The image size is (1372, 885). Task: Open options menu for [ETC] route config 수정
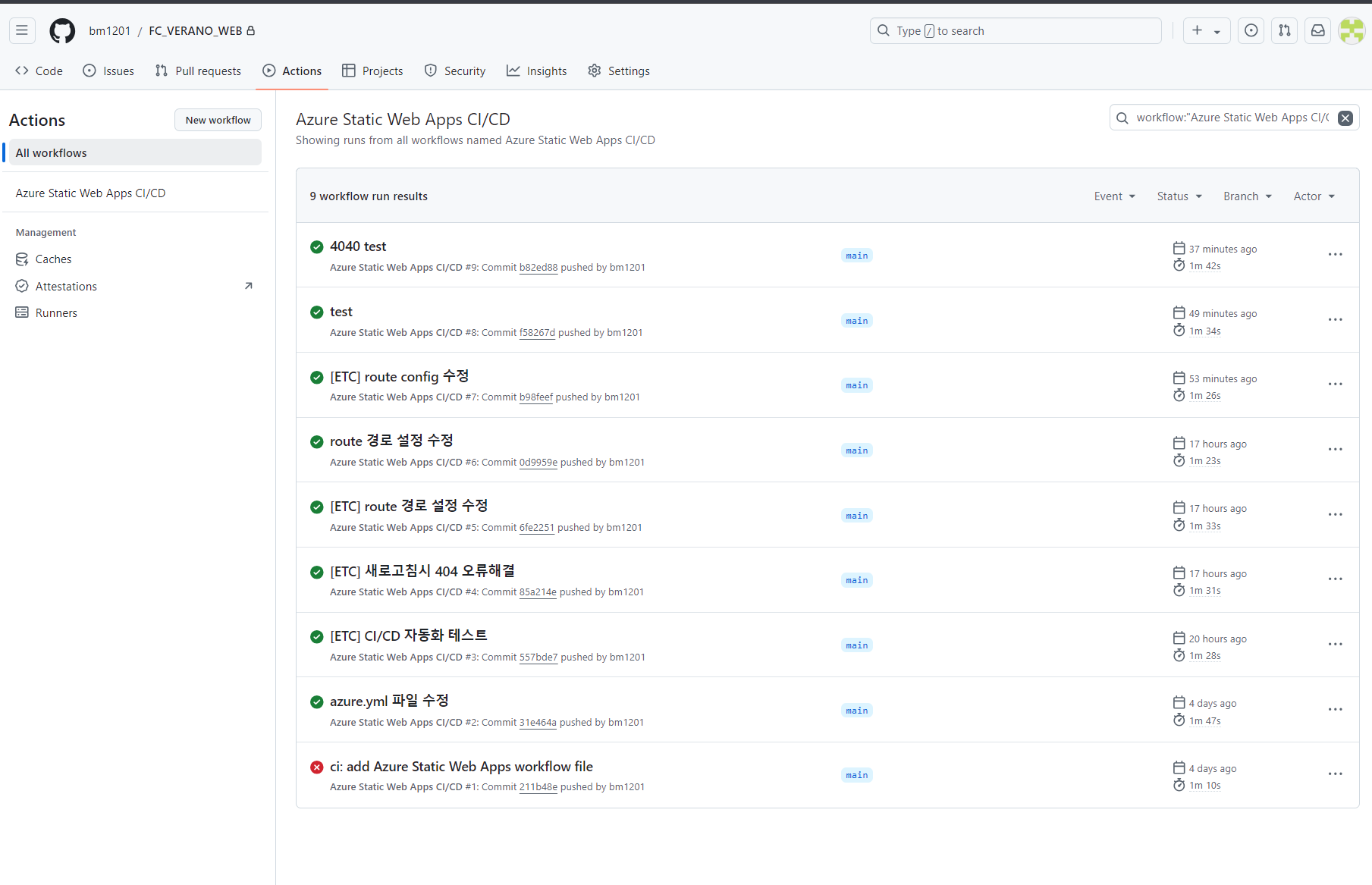1336,384
